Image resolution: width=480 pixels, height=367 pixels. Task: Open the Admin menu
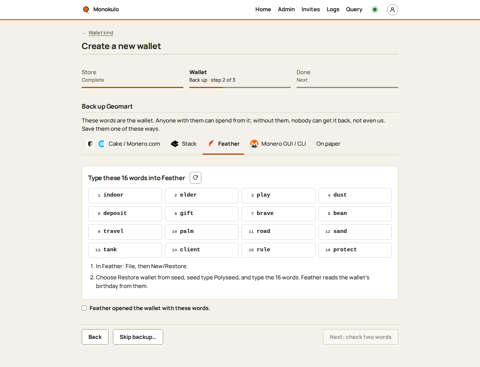pyautogui.click(x=286, y=9)
